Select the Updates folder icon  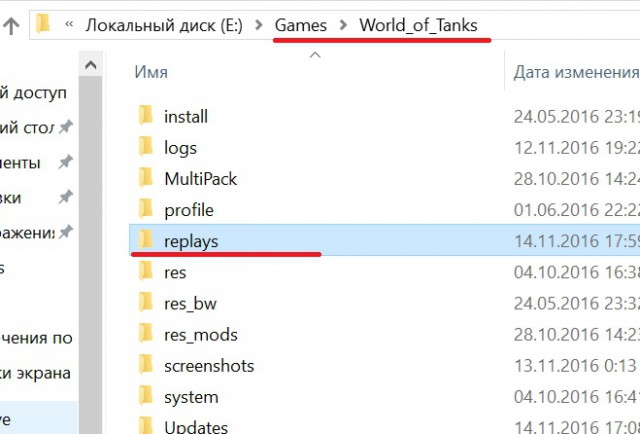[x=146, y=425]
